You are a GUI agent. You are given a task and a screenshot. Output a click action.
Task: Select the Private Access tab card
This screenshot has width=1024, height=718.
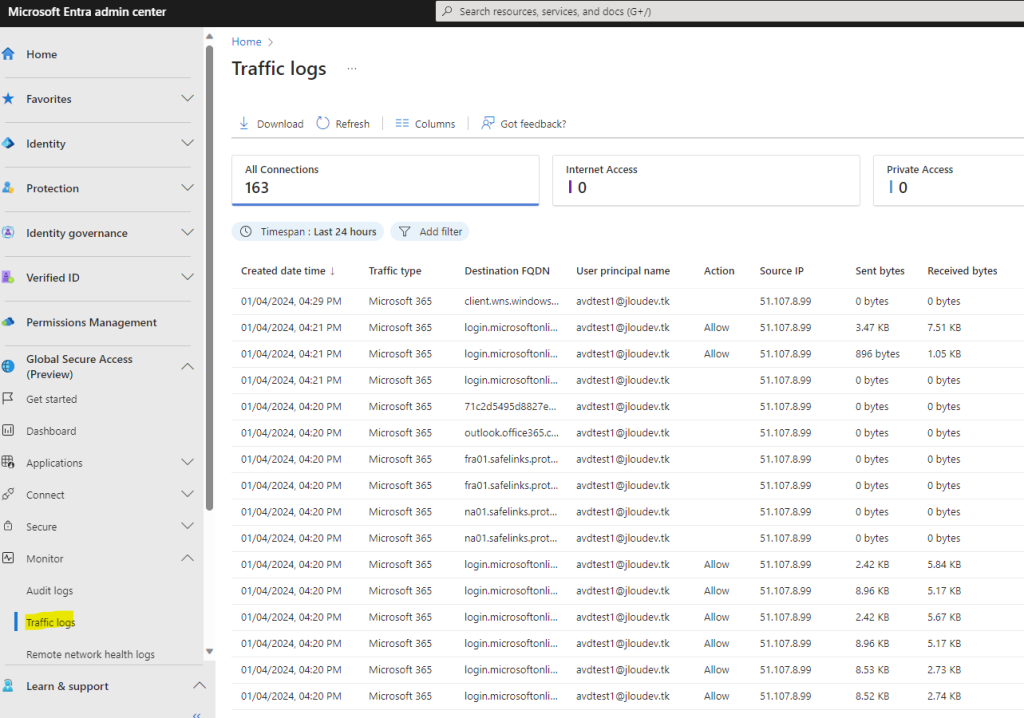point(948,180)
